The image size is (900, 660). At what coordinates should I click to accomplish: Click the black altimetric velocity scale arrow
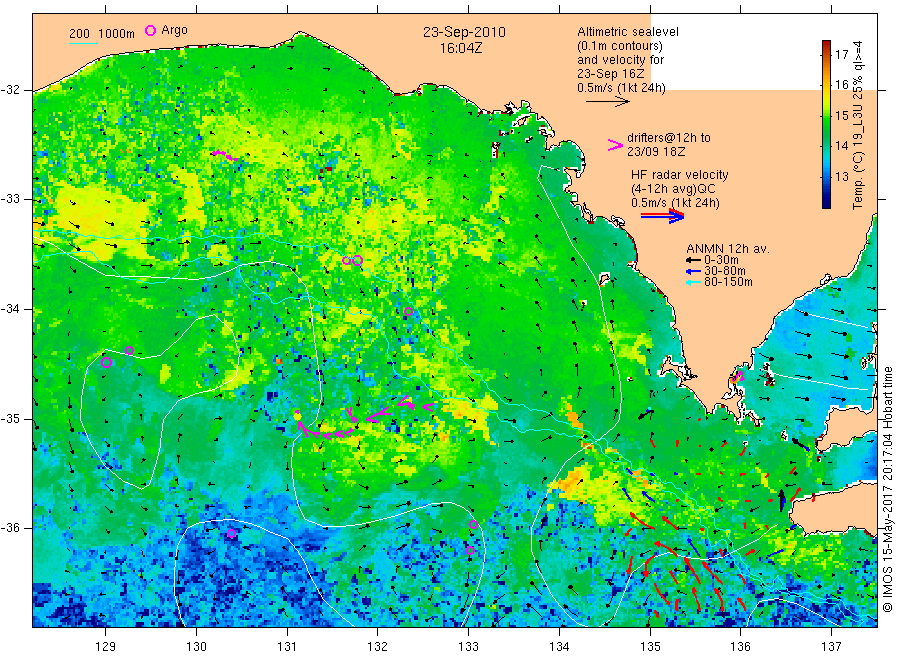point(608,102)
